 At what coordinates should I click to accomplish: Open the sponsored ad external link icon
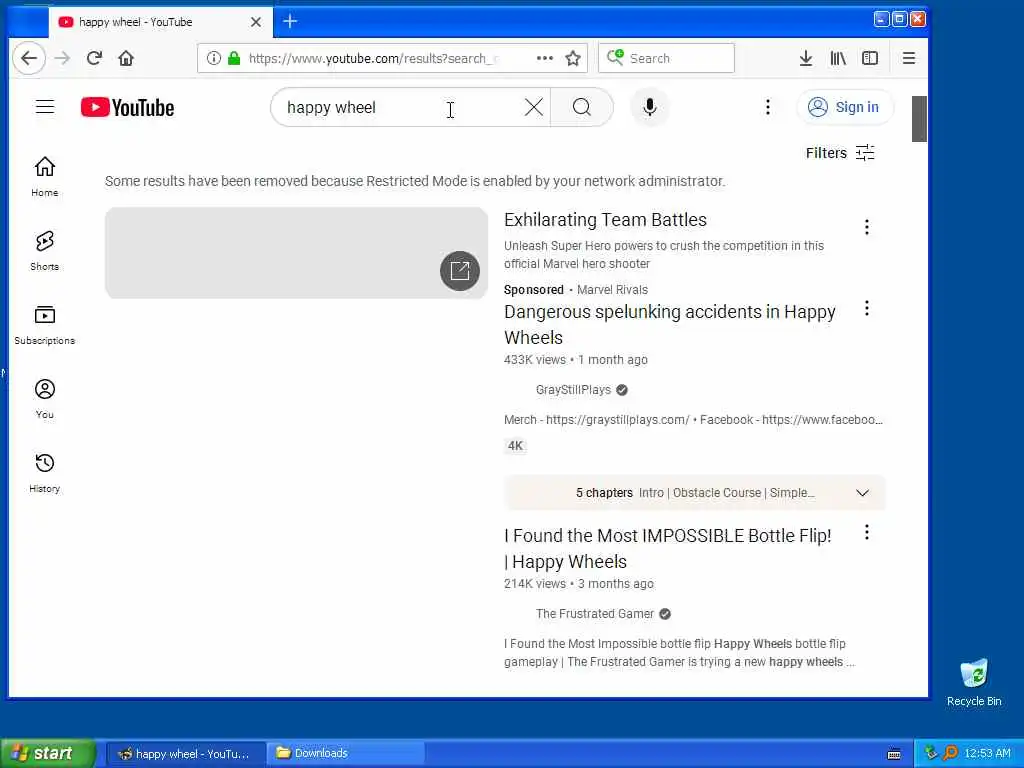(x=460, y=270)
